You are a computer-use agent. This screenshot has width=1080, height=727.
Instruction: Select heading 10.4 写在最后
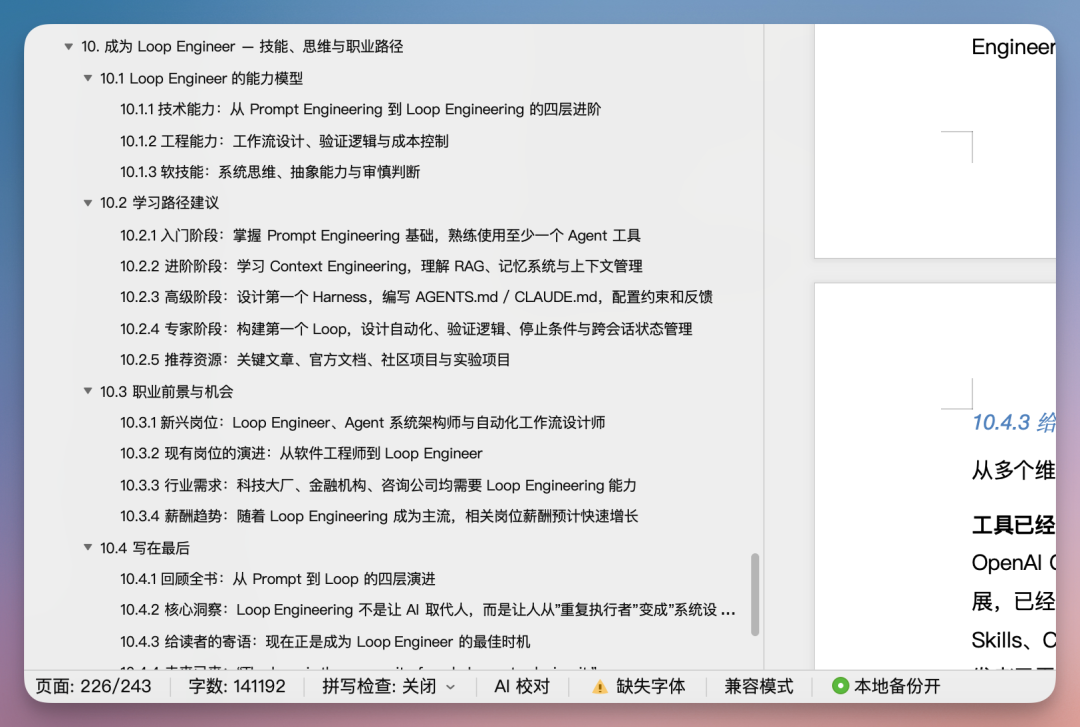point(145,548)
